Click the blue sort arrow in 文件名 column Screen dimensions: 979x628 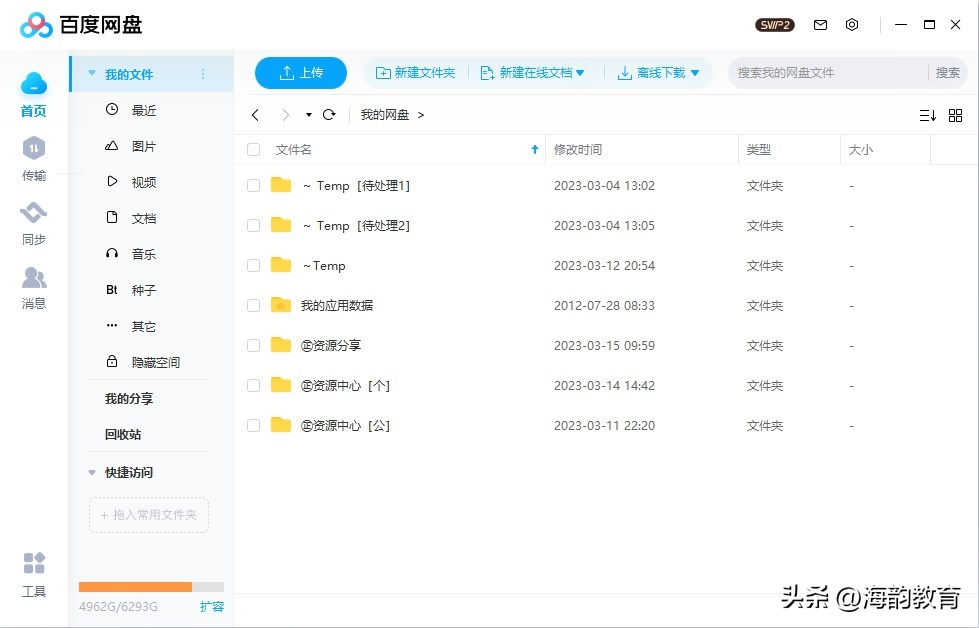[534, 149]
